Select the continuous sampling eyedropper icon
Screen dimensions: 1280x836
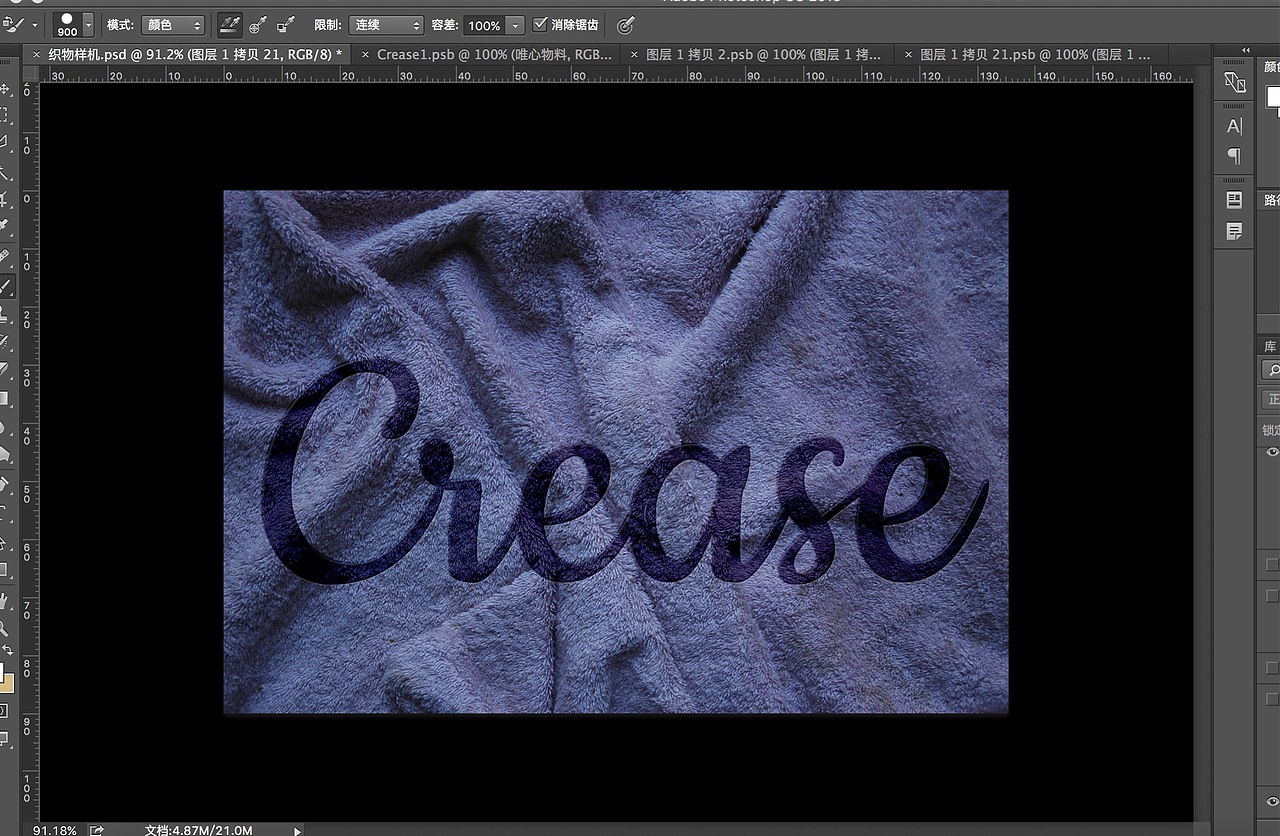click(x=230, y=24)
